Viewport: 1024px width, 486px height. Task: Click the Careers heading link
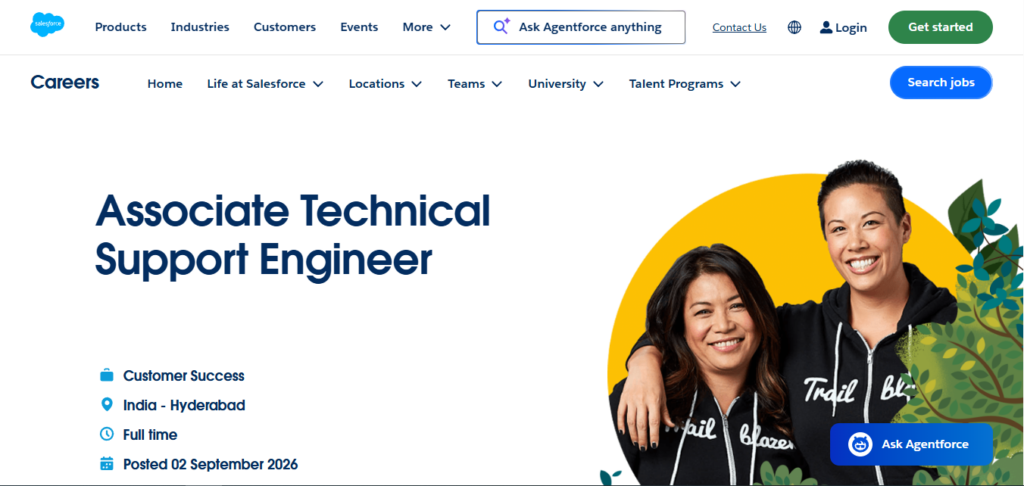click(x=65, y=82)
